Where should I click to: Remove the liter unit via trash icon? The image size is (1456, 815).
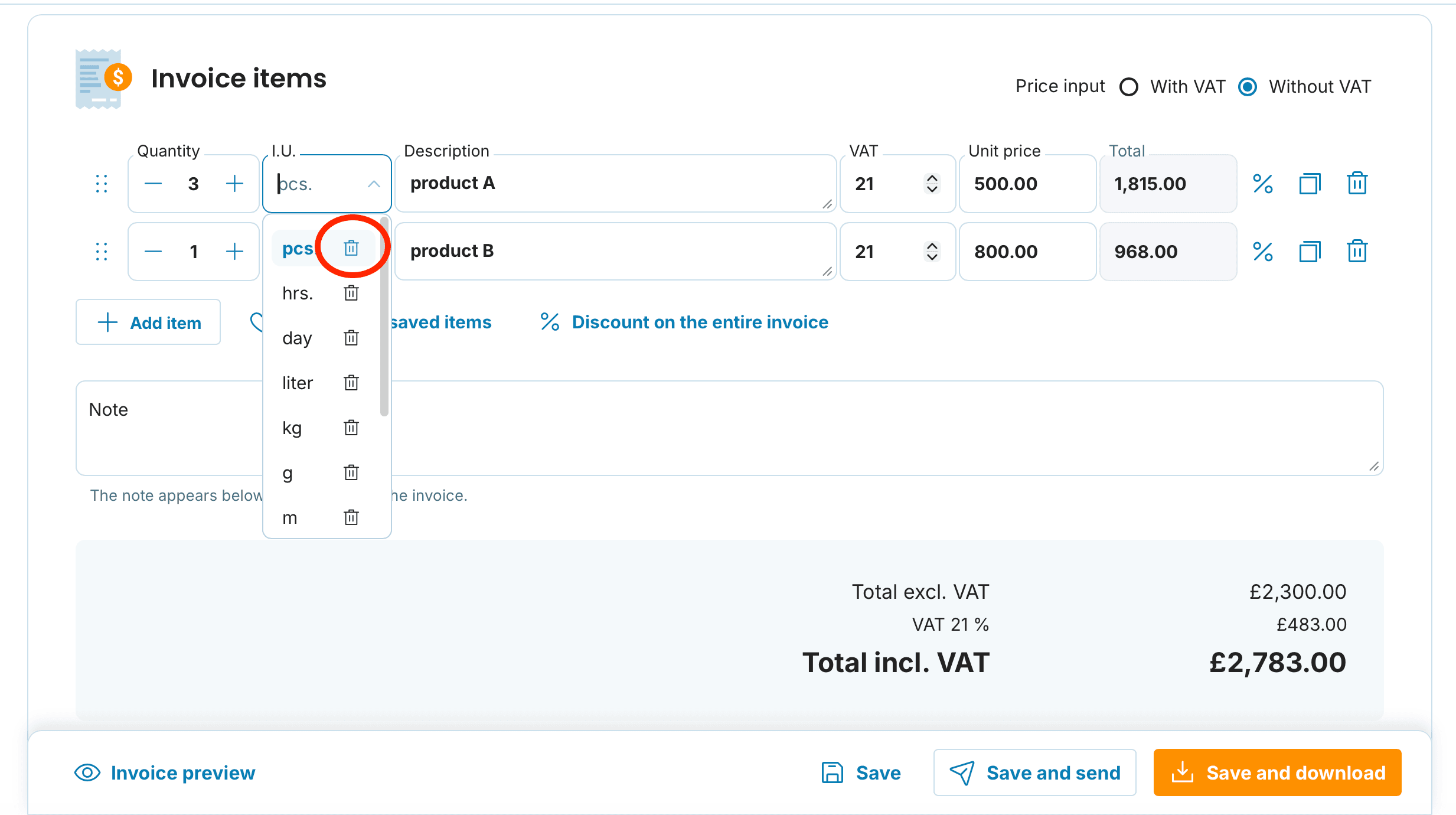point(351,383)
